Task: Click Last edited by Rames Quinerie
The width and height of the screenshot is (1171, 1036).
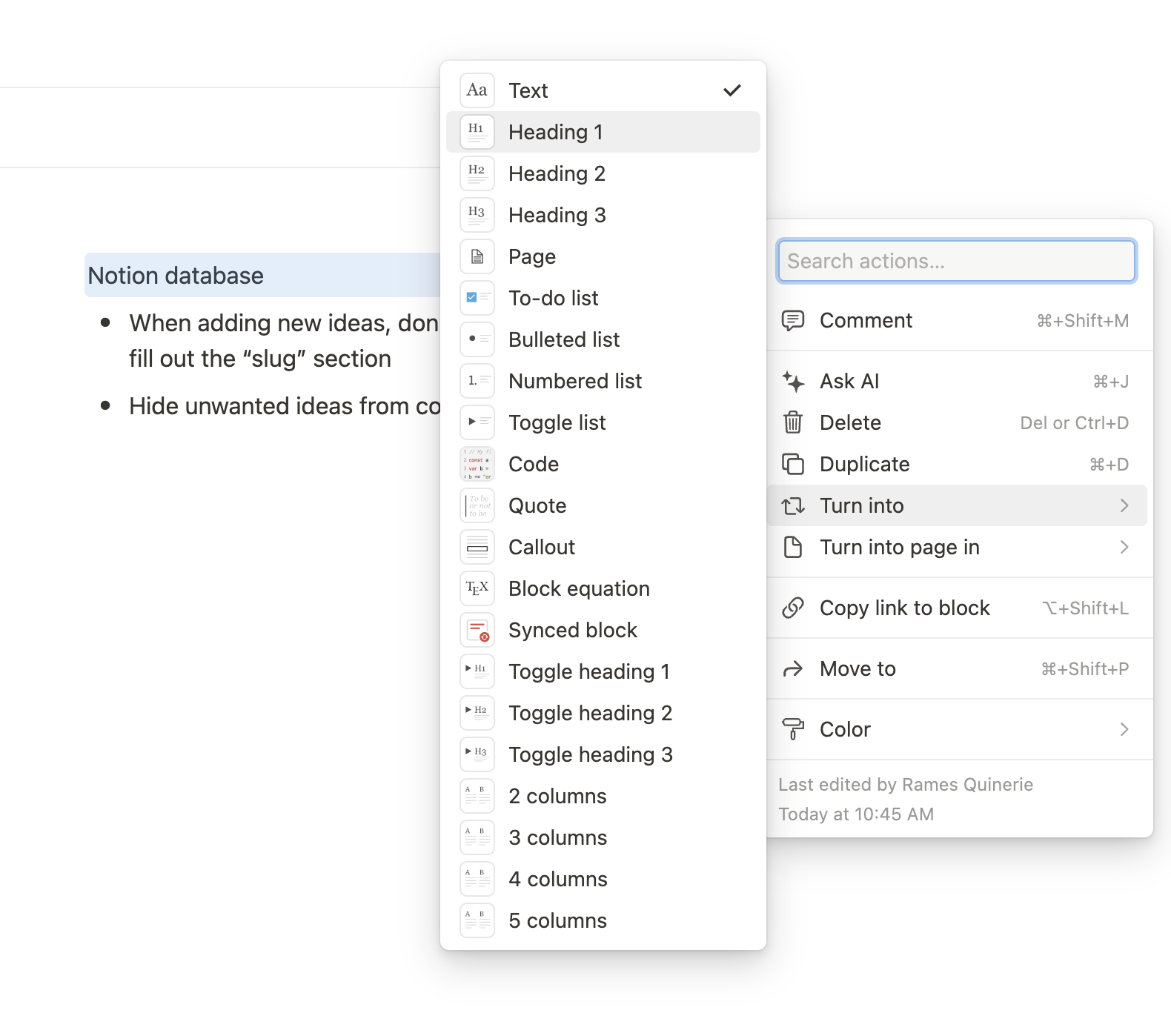Action: [x=906, y=785]
